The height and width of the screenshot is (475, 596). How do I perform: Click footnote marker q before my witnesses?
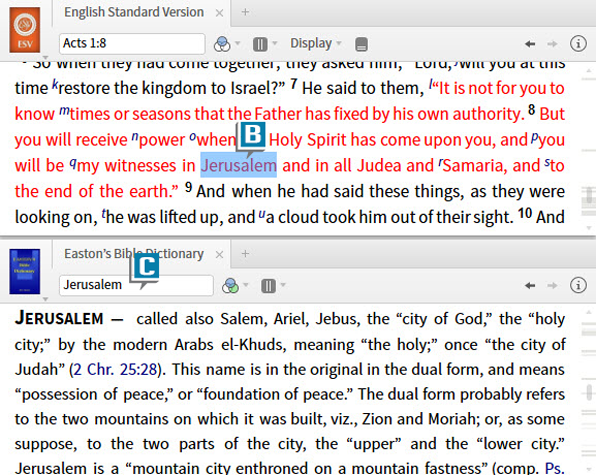tap(73, 163)
